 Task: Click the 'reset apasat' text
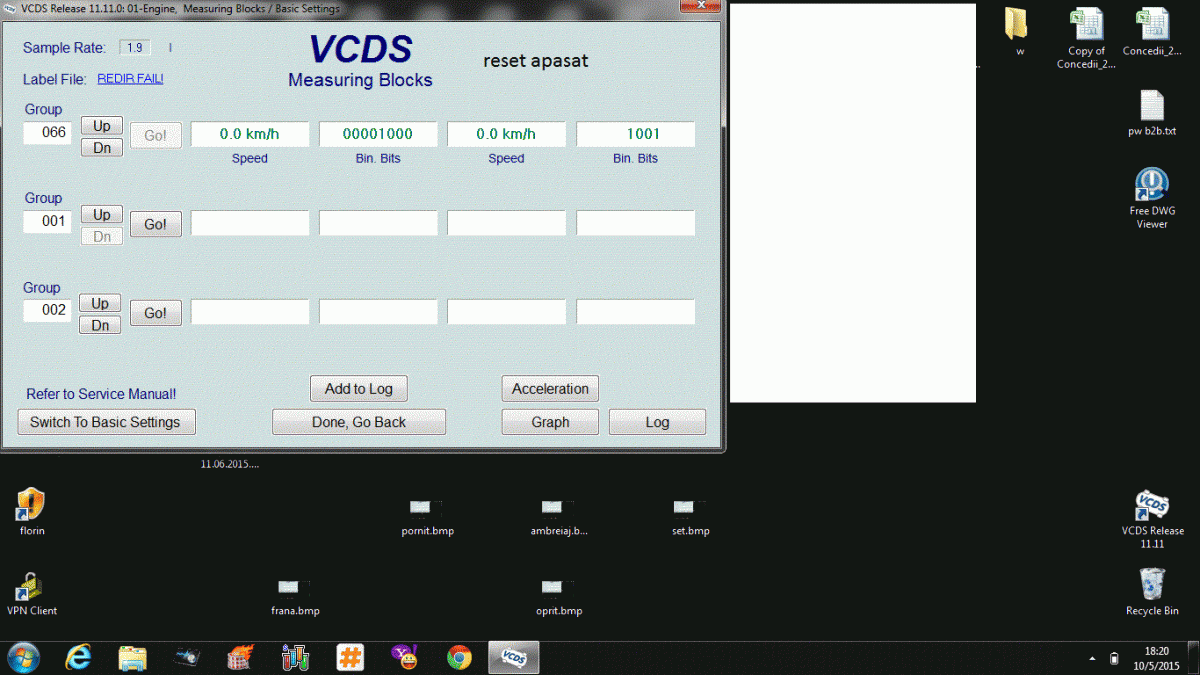pyautogui.click(x=536, y=61)
